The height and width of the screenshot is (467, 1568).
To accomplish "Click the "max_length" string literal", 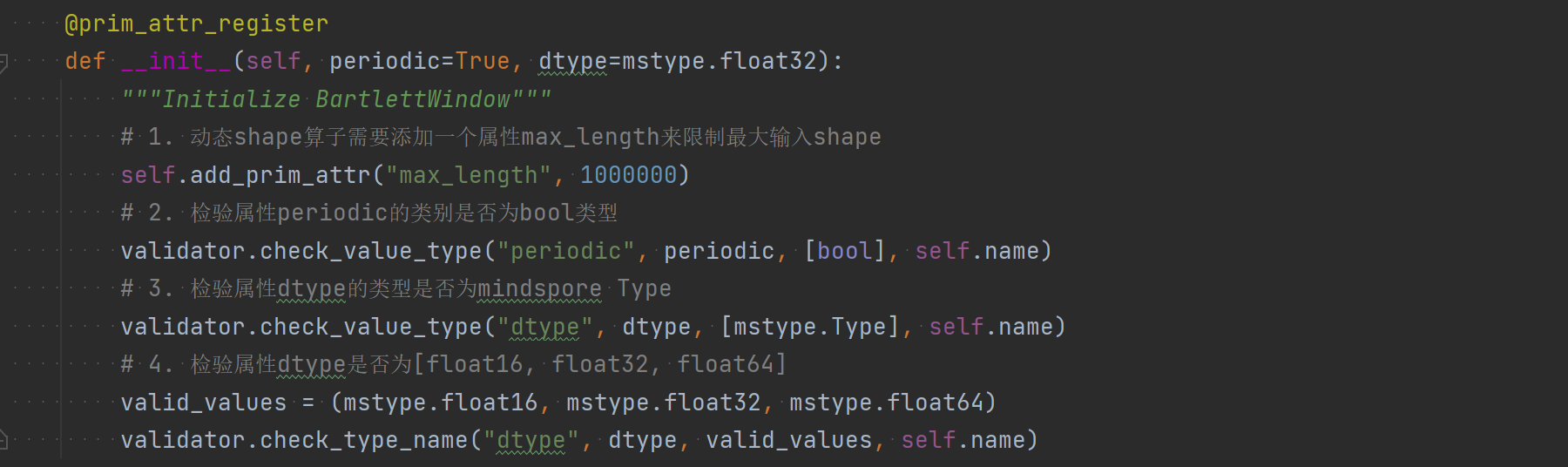I will click(469, 175).
